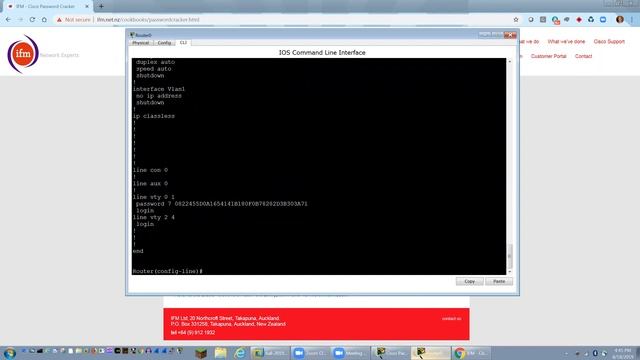This screenshot has width=640, height=360.
Task: Click the 'duplex auto' text
Action: tap(156, 62)
